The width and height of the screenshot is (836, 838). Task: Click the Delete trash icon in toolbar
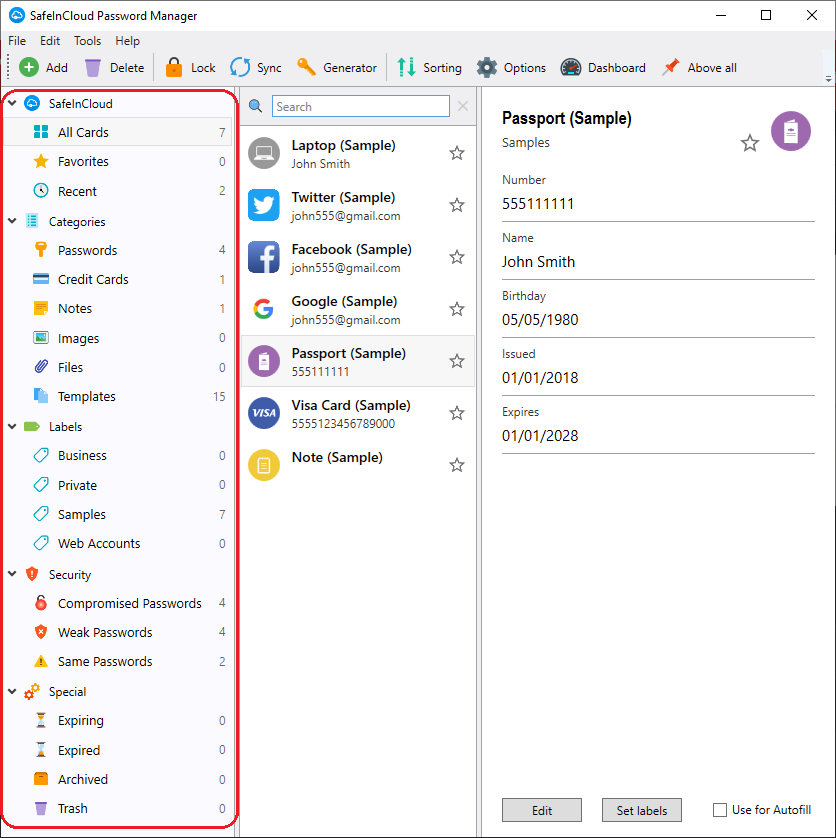(x=92, y=68)
